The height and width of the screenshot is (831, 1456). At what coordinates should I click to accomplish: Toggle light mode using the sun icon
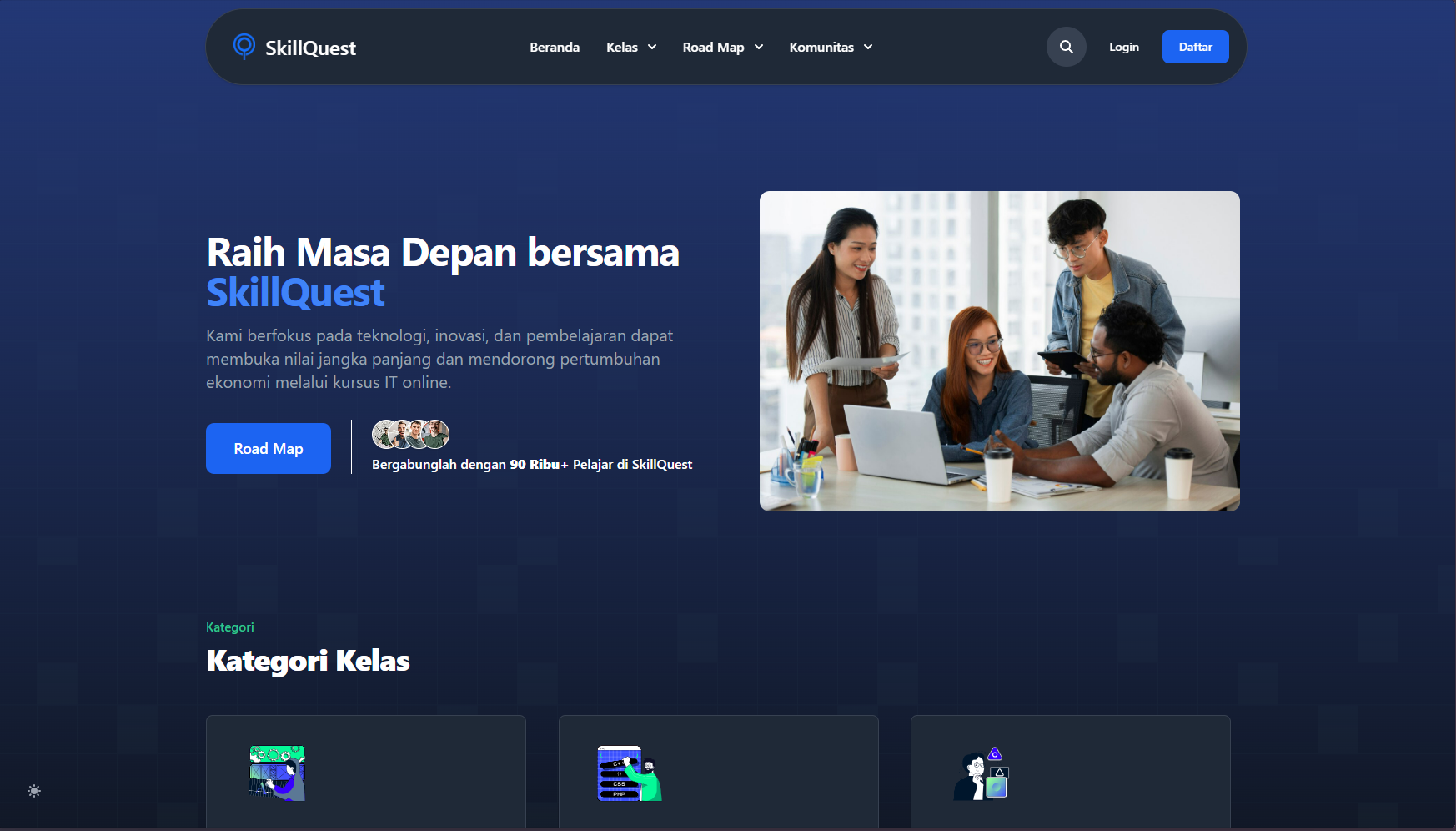(34, 791)
